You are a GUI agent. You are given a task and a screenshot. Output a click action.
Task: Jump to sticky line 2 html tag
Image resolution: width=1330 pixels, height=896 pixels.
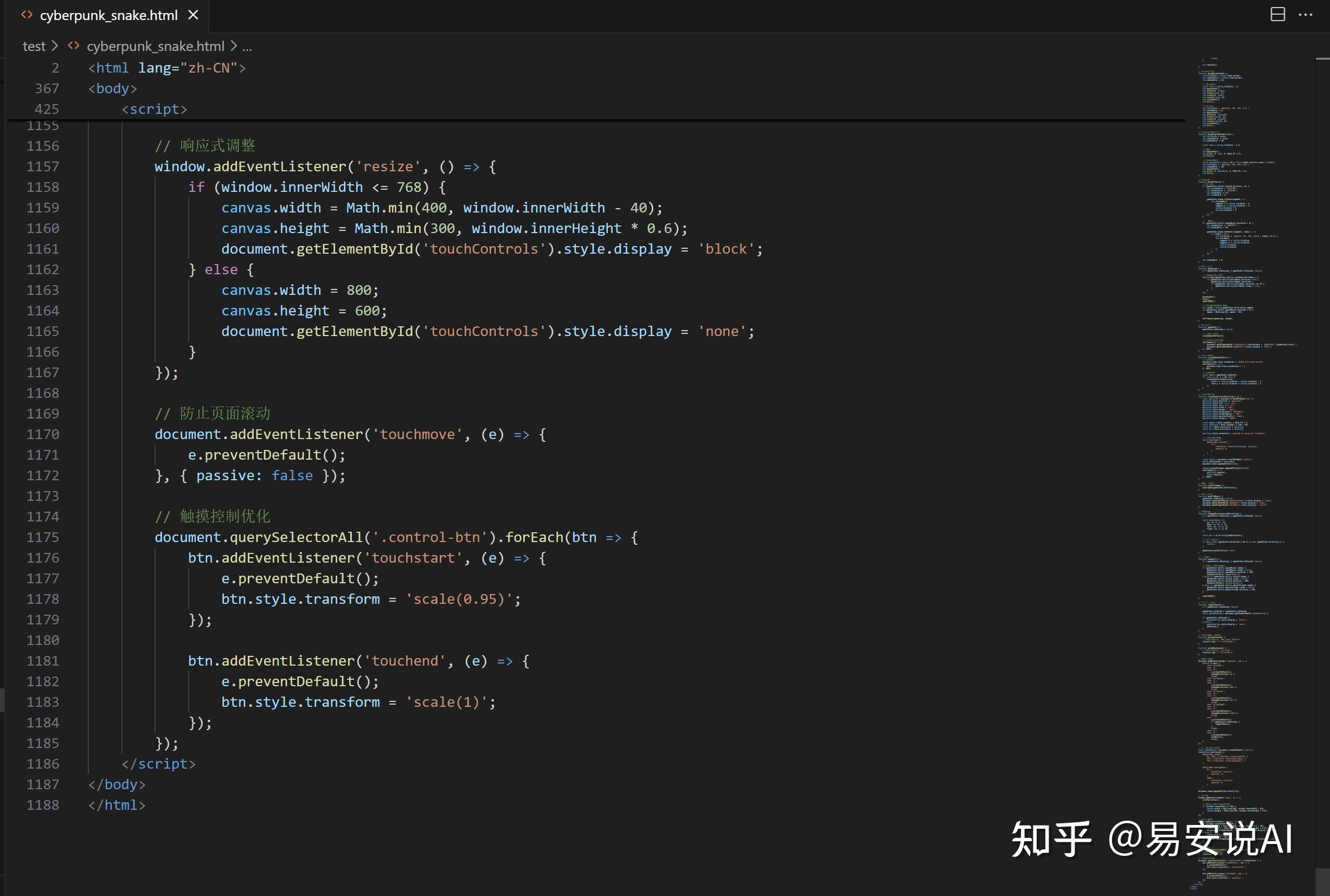(167, 68)
